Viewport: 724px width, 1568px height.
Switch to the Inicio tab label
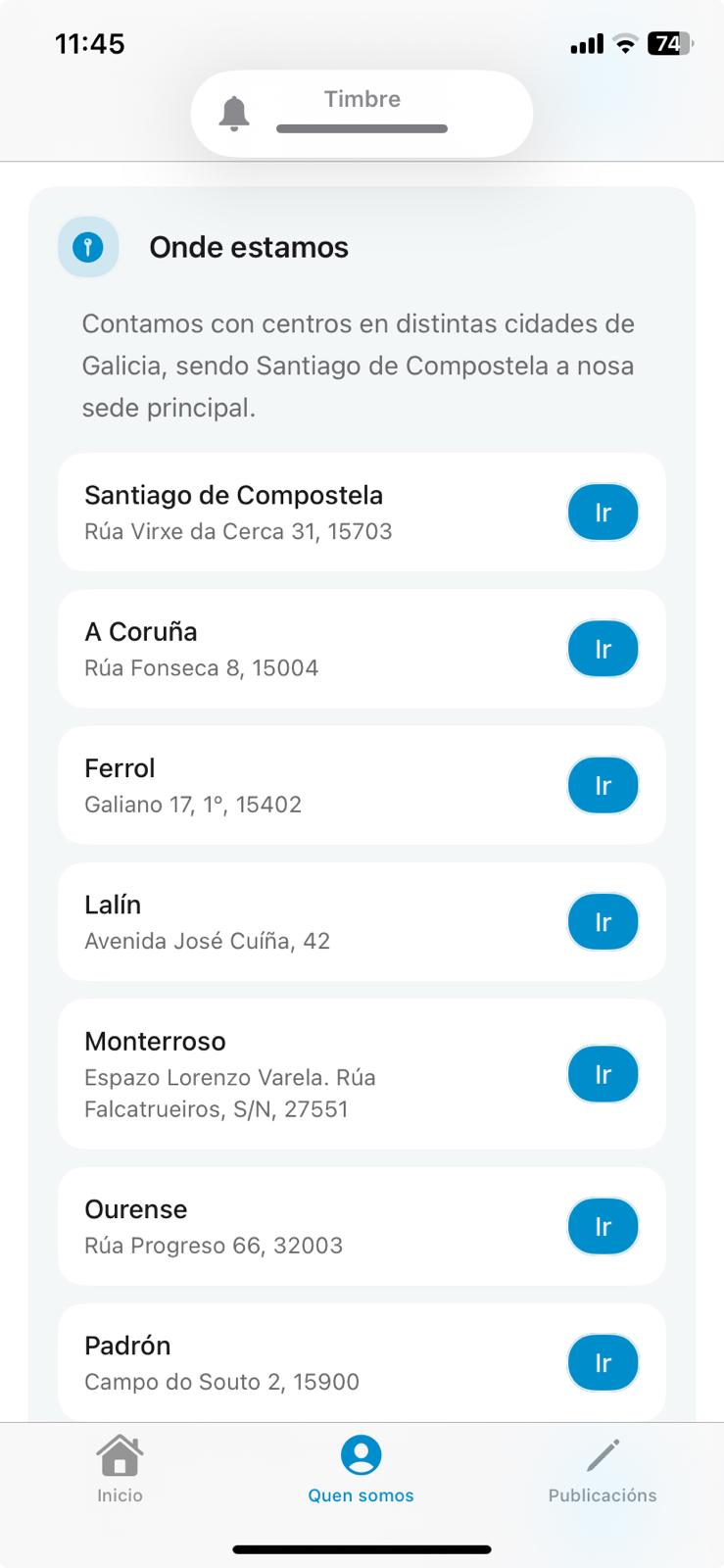(x=120, y=1495)
